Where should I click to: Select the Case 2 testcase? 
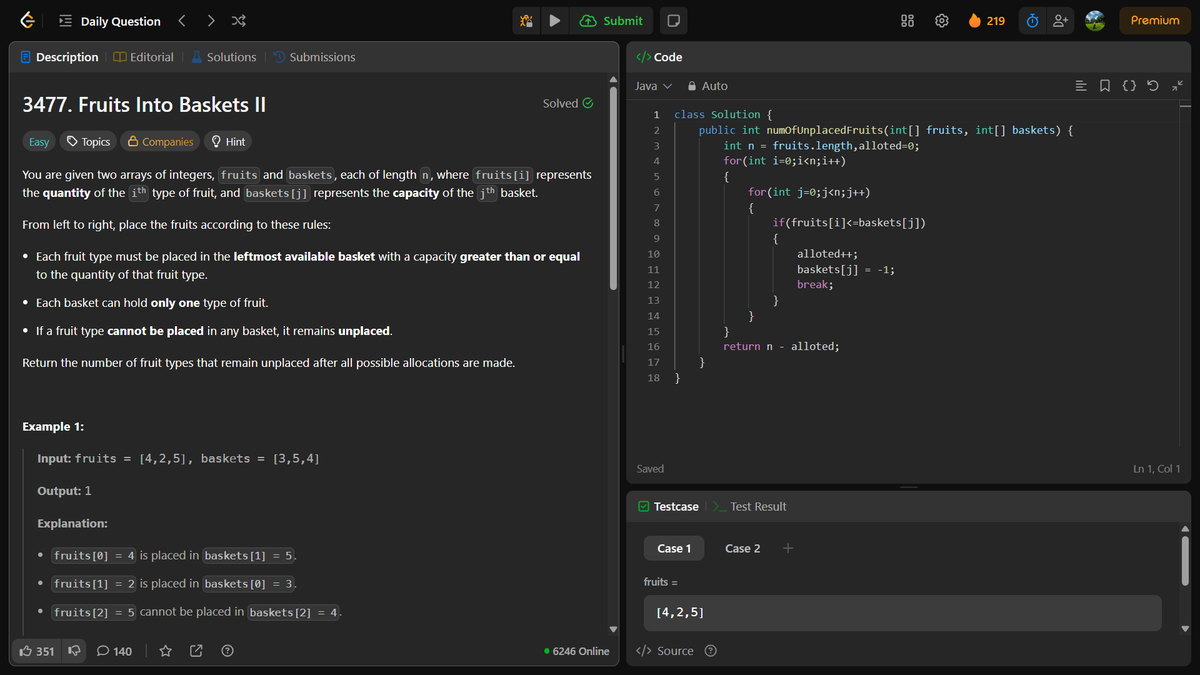[742, 548]
